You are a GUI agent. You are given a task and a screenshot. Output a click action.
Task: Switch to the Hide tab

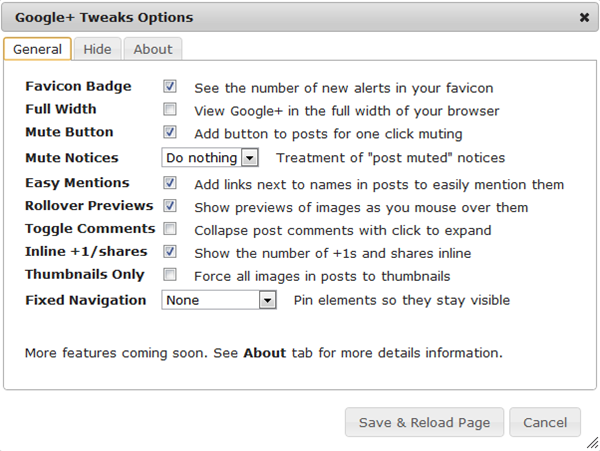(97, 49)
